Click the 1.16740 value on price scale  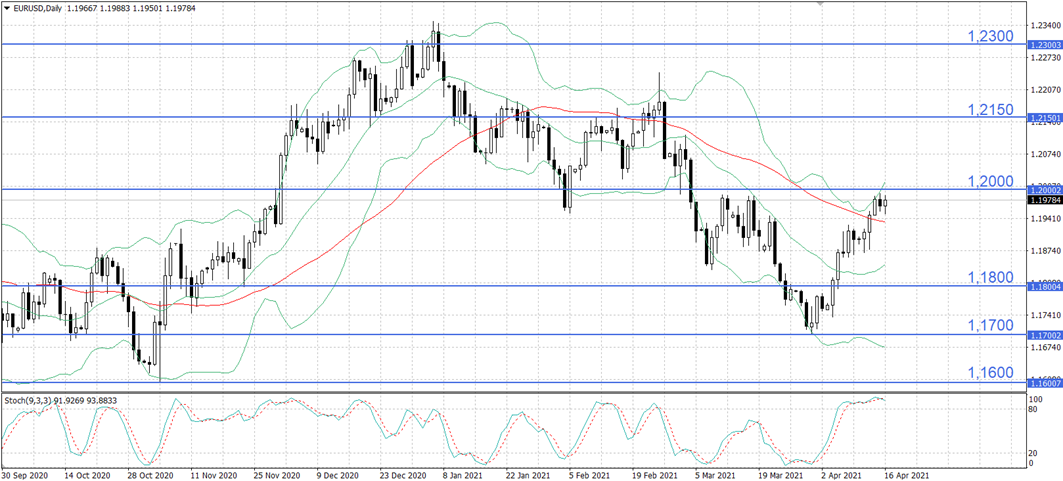[1045, 348]
